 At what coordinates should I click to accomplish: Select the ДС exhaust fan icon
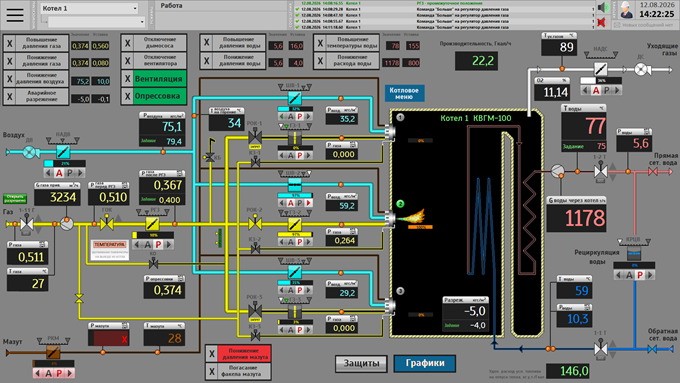(642, 69)
